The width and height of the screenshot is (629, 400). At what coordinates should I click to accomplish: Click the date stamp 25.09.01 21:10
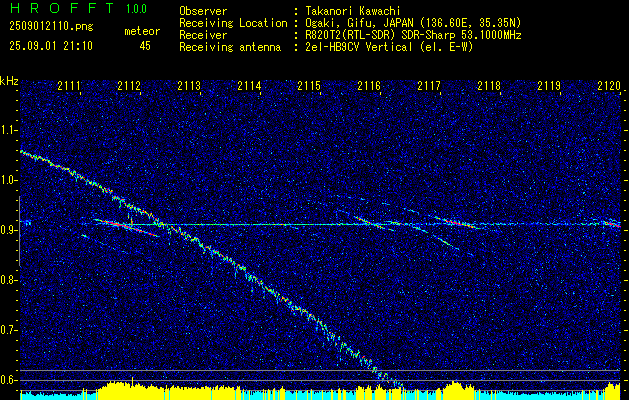pyautogui.click(x=51, y=46)
